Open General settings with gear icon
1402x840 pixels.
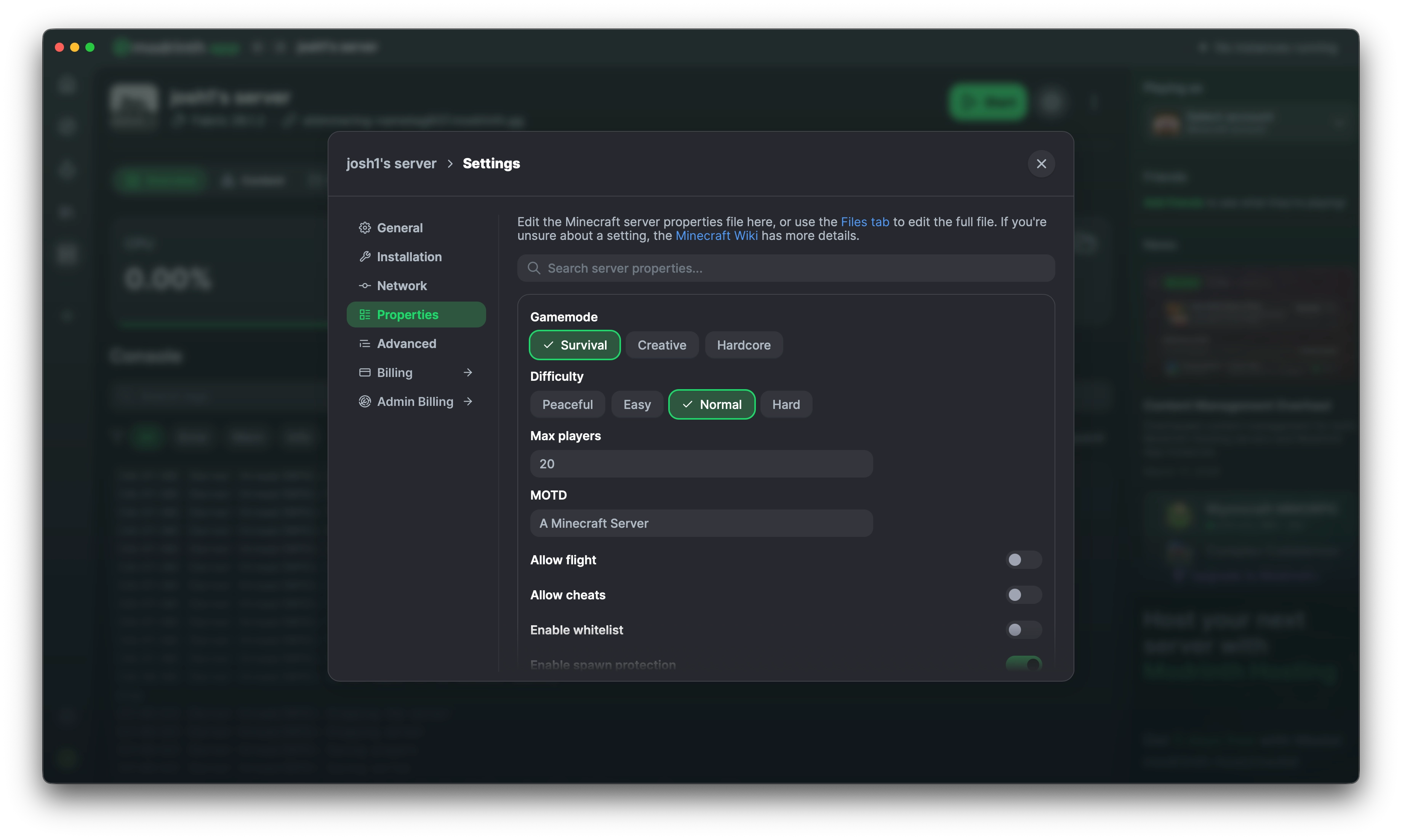coord(365,228)
